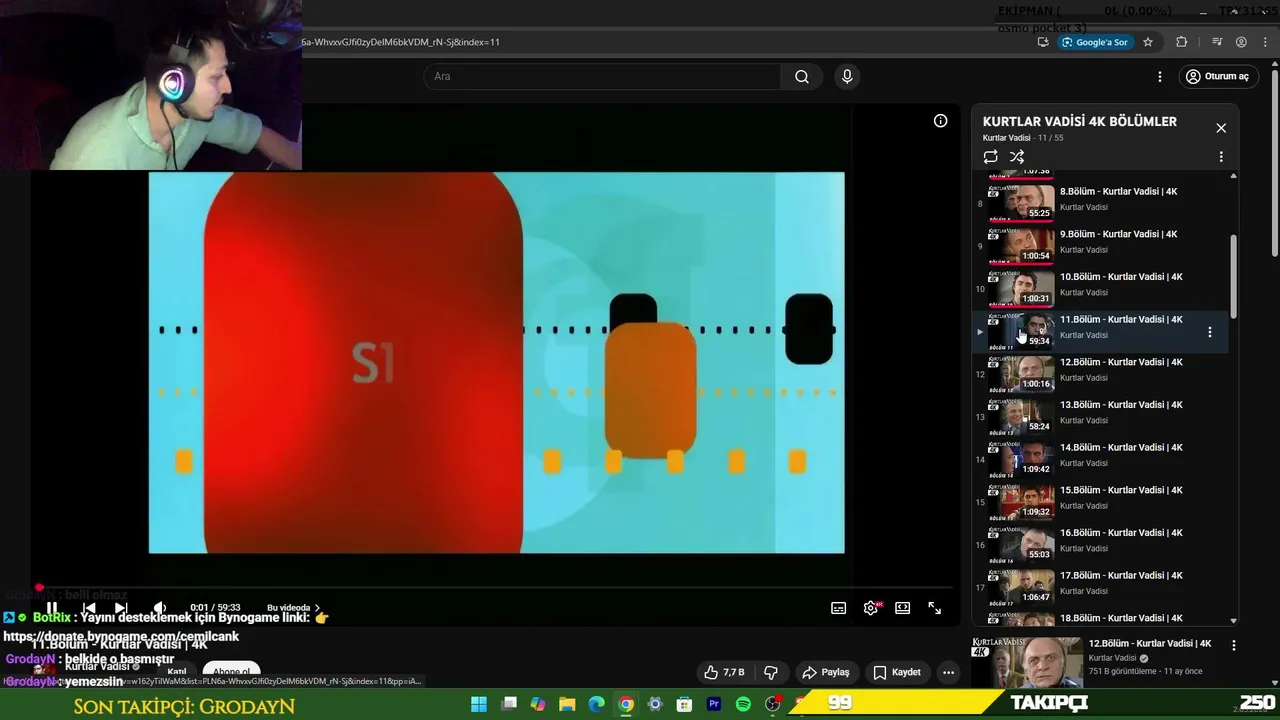Open Microsoft Store from taskbar
Screen dimensions: 1280x720
(685, 704)
